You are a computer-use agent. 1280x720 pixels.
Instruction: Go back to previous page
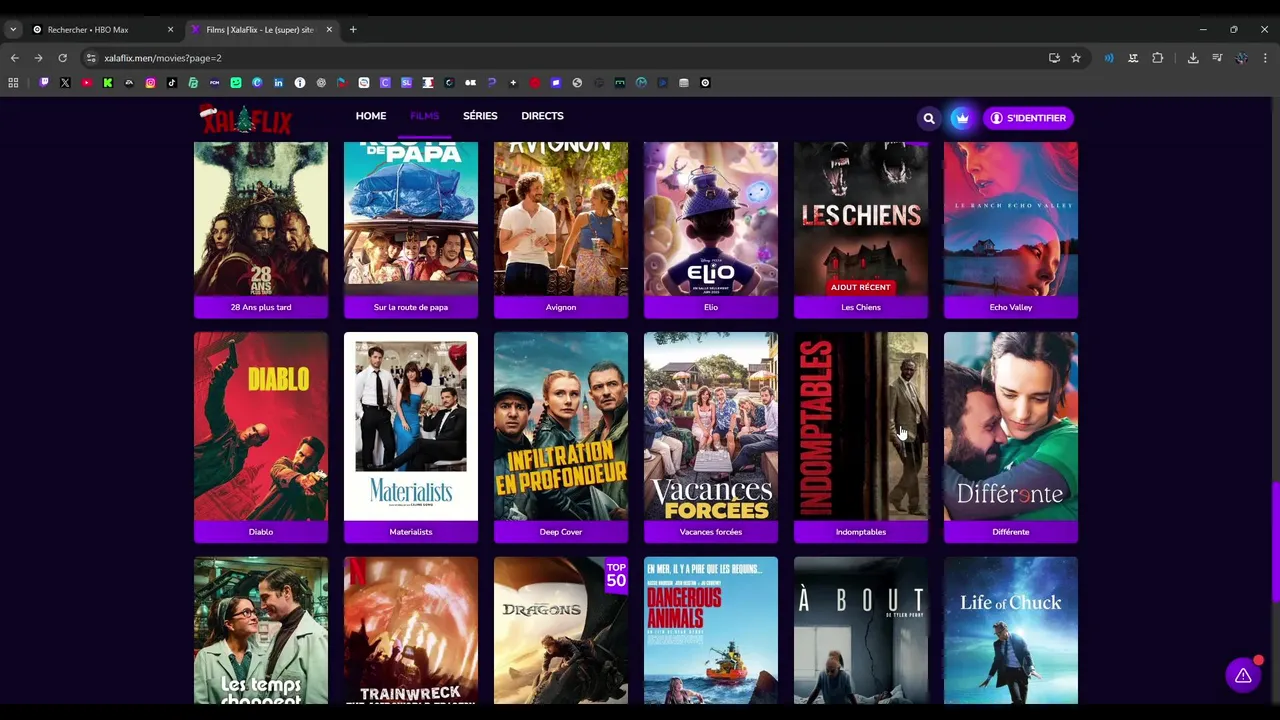[14, 58]
